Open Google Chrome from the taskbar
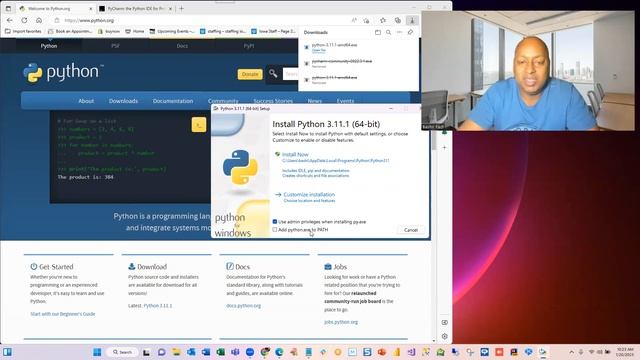The height and width of the screenshot is (360, 640). tap(264, 352)
